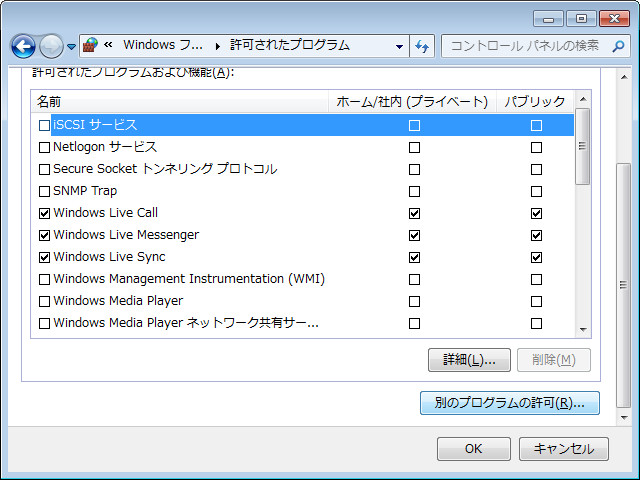Click the program list scrollbar up arrow
Viewport: 640px width, 480px height.
click(583, 99)
